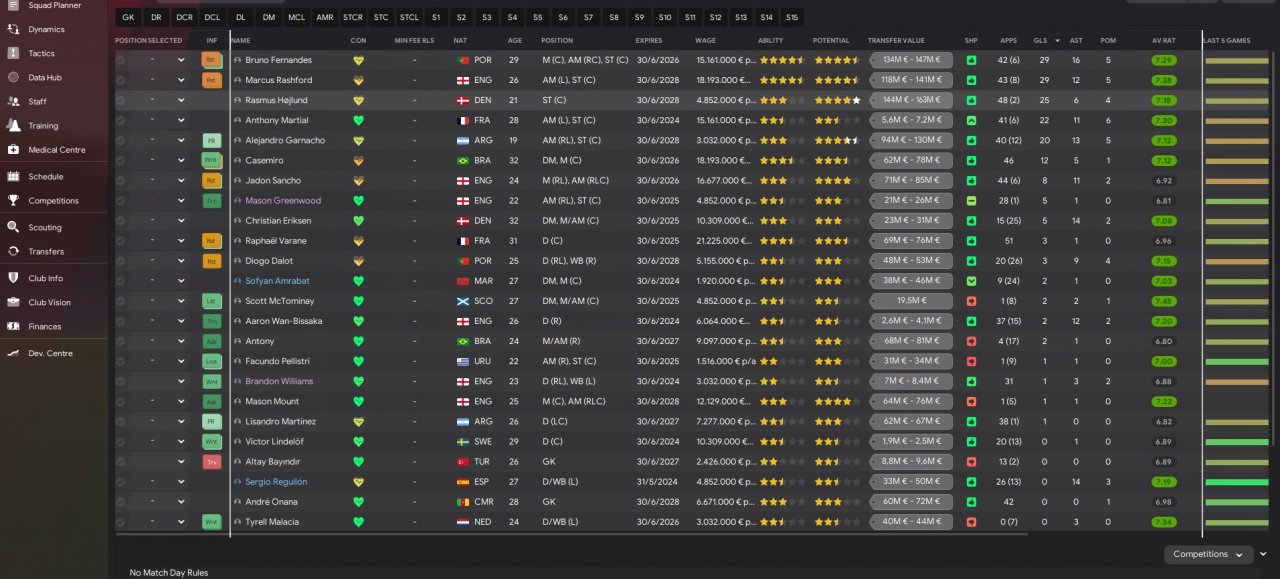The image size is (1280, 579).
Task: Open position dropdown for Bruno Fernandes
Action: point(181,60)
